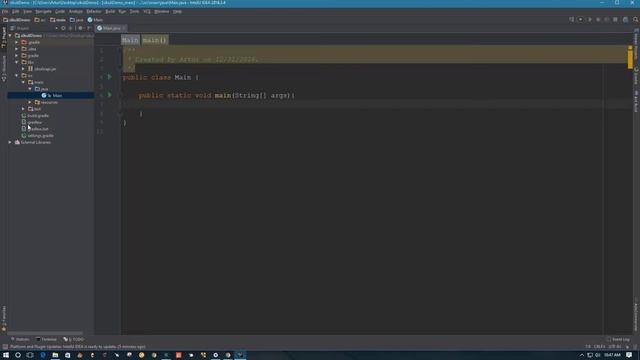640x360 pixels.
Task: Open the Windows Start menu
Action: point(6,355)
